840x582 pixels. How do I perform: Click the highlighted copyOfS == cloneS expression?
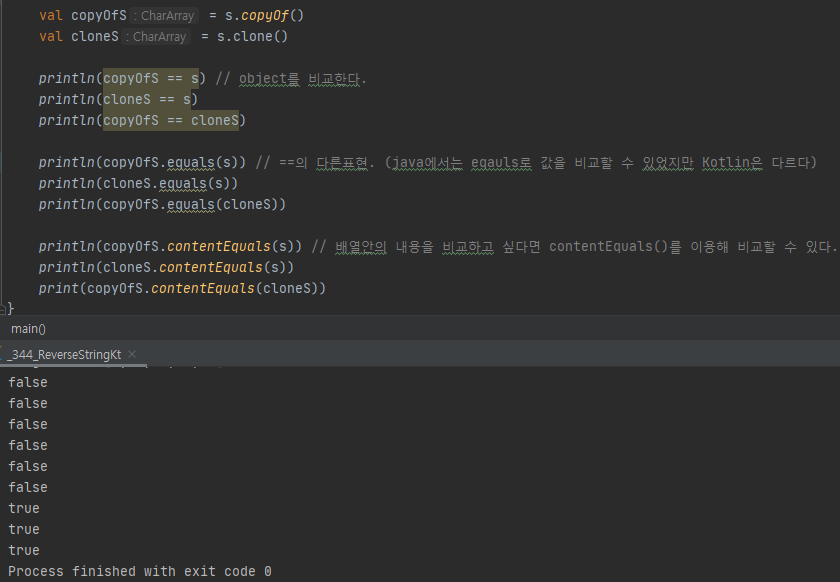point(171,120)
